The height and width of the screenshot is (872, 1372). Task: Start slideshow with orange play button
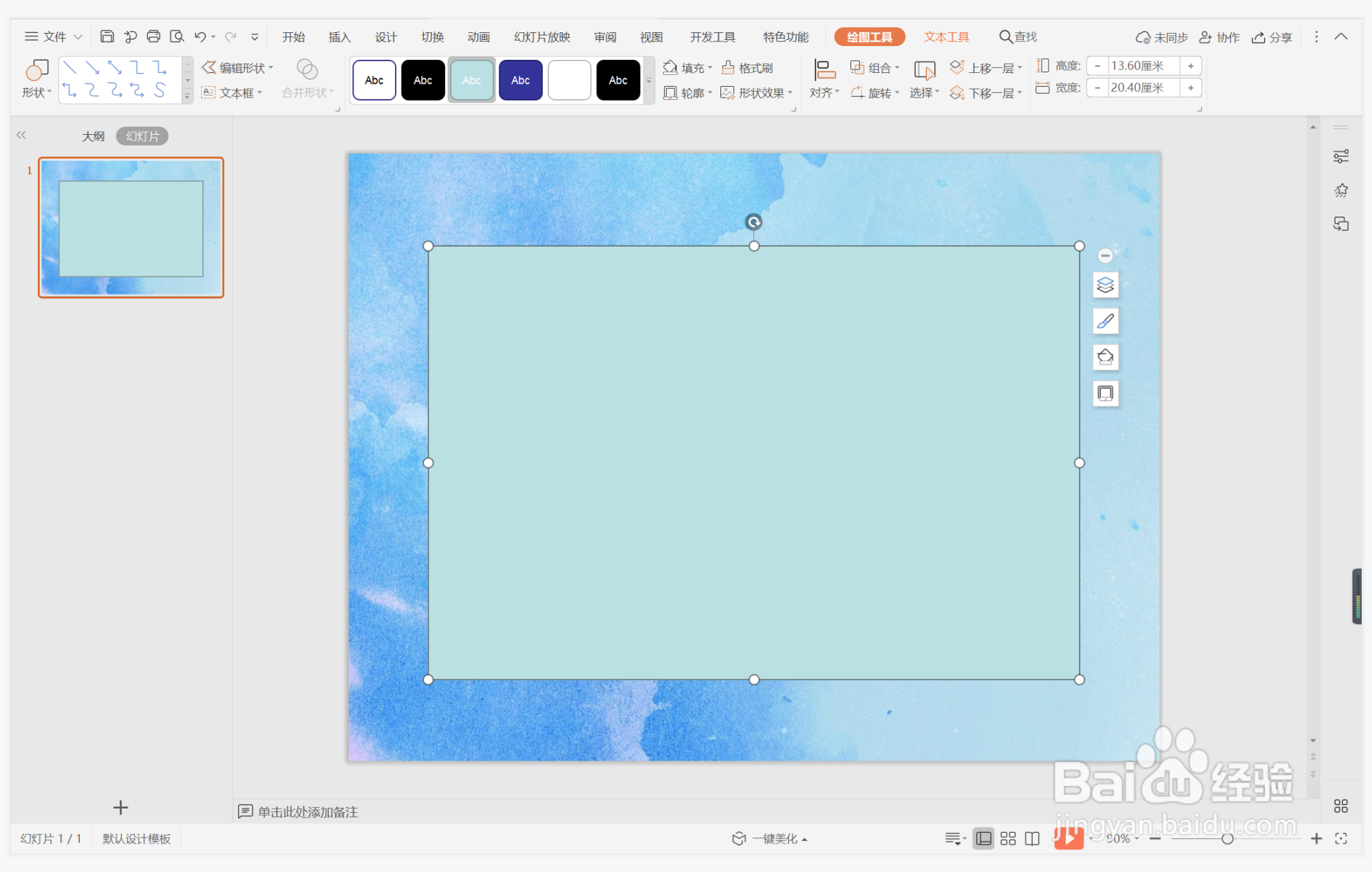click(x=1068, y=838)
